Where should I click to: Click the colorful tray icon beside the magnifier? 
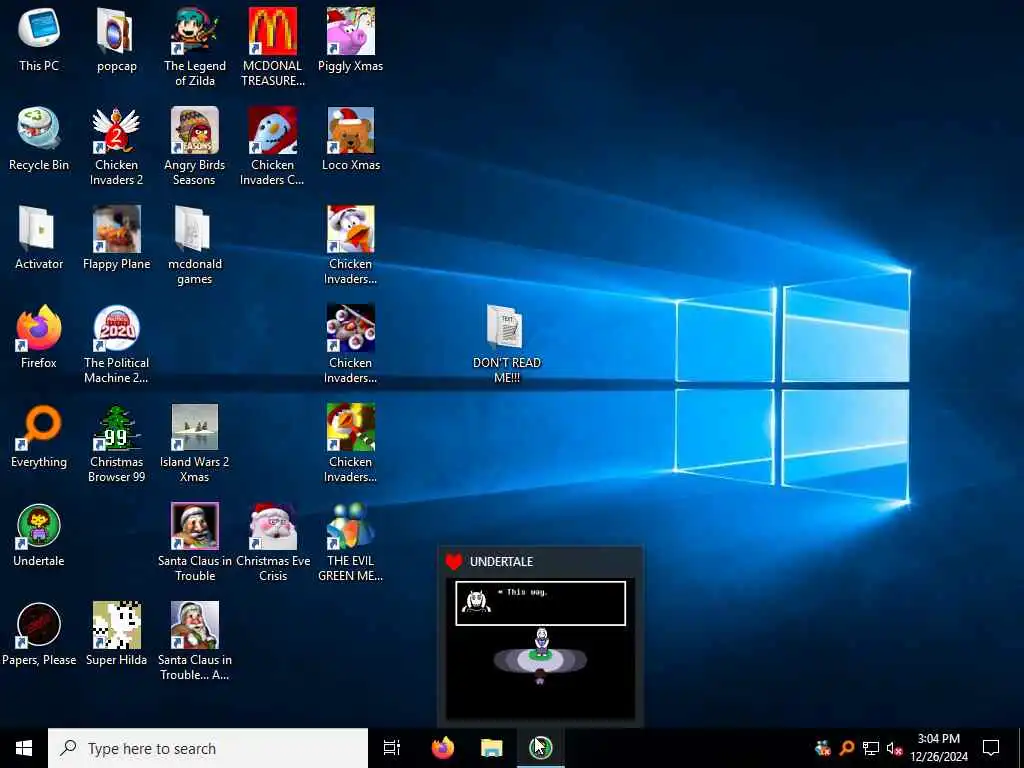(x=823, y=748)
